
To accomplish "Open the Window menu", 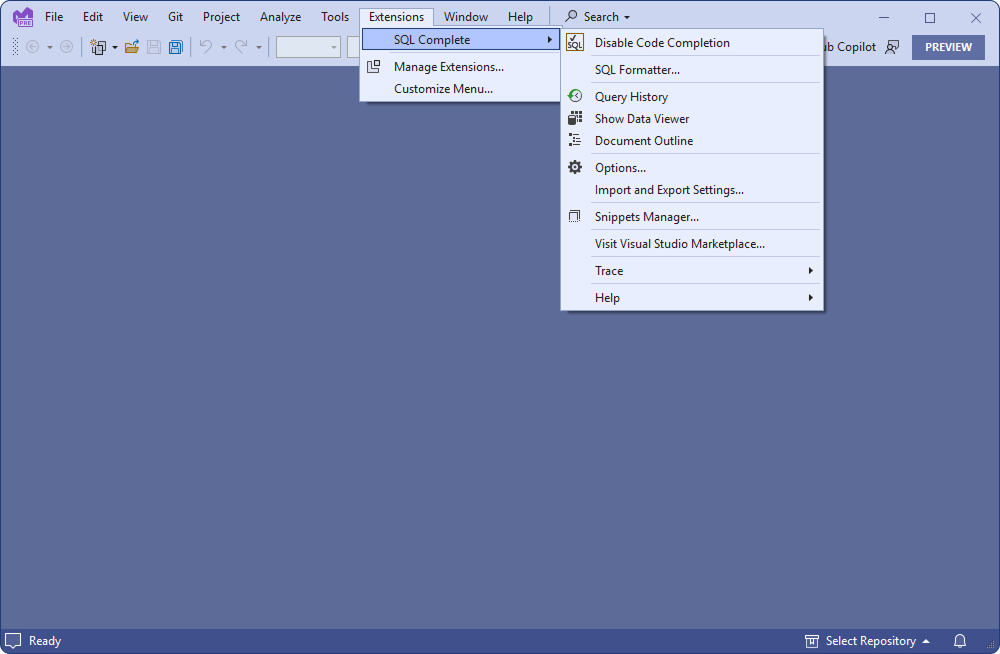I will [466, 17].
